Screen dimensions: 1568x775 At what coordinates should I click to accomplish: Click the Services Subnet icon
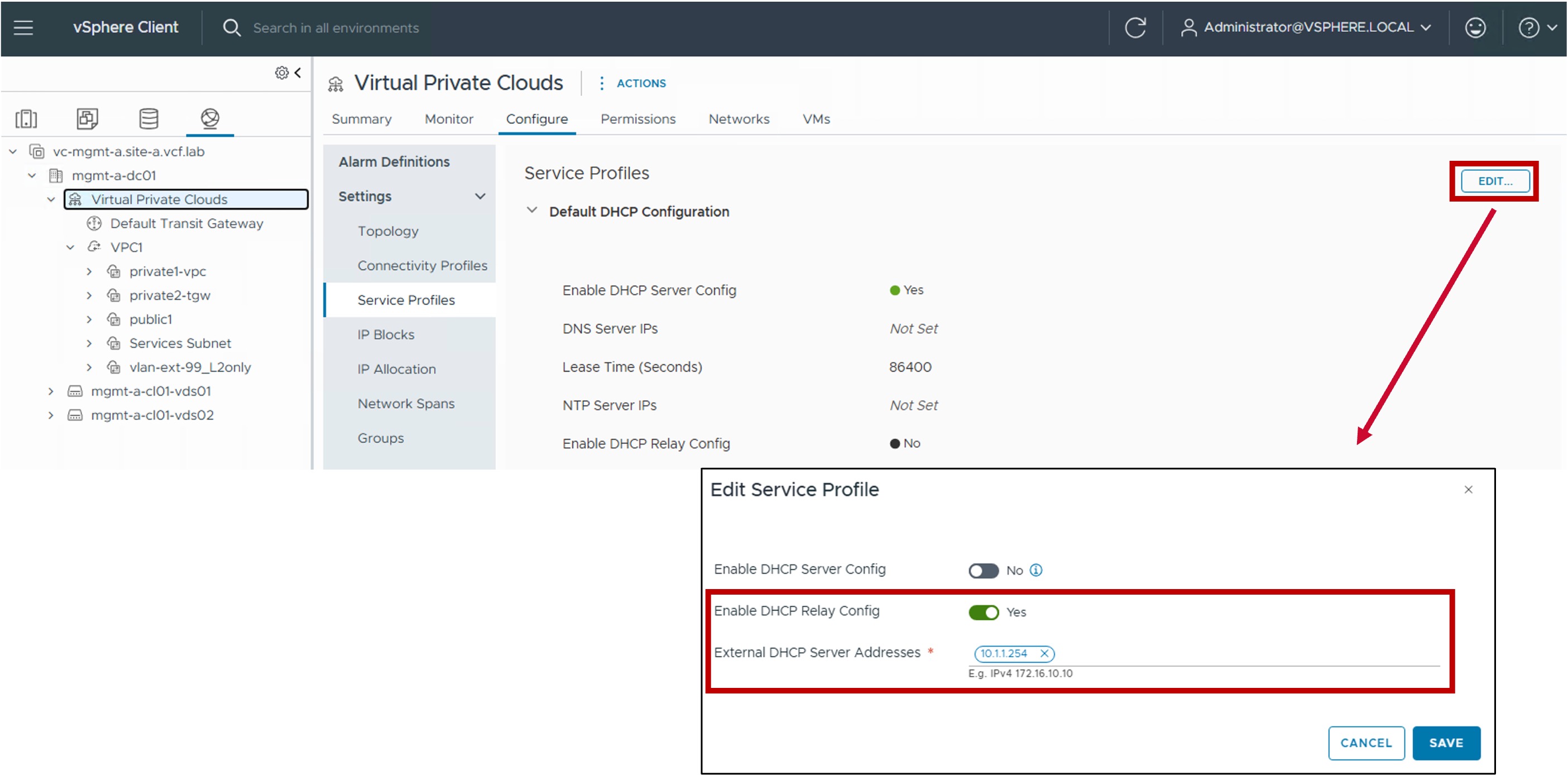(114, 343)
